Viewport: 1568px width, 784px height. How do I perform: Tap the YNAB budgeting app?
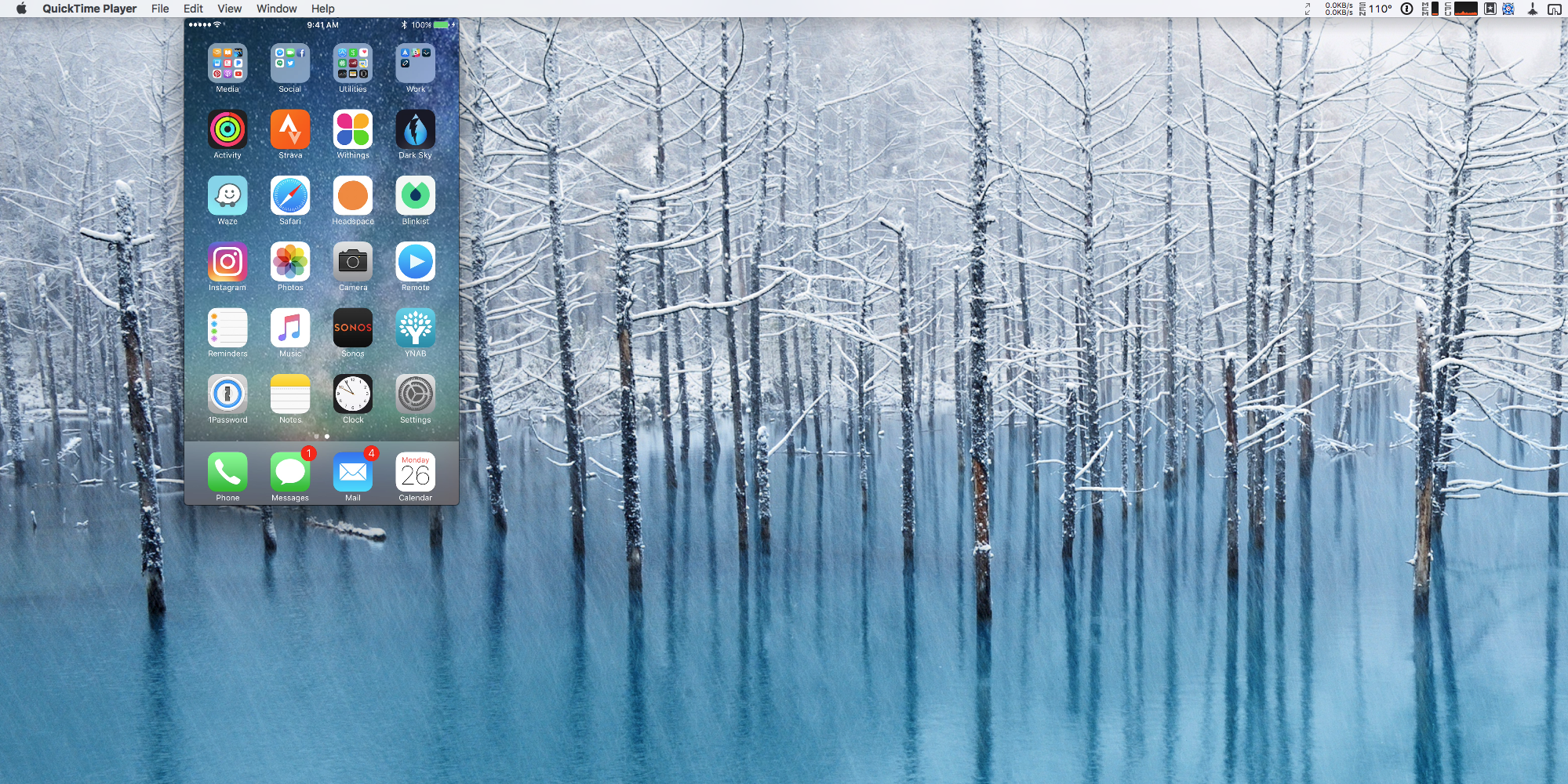[x=415, y=328]
